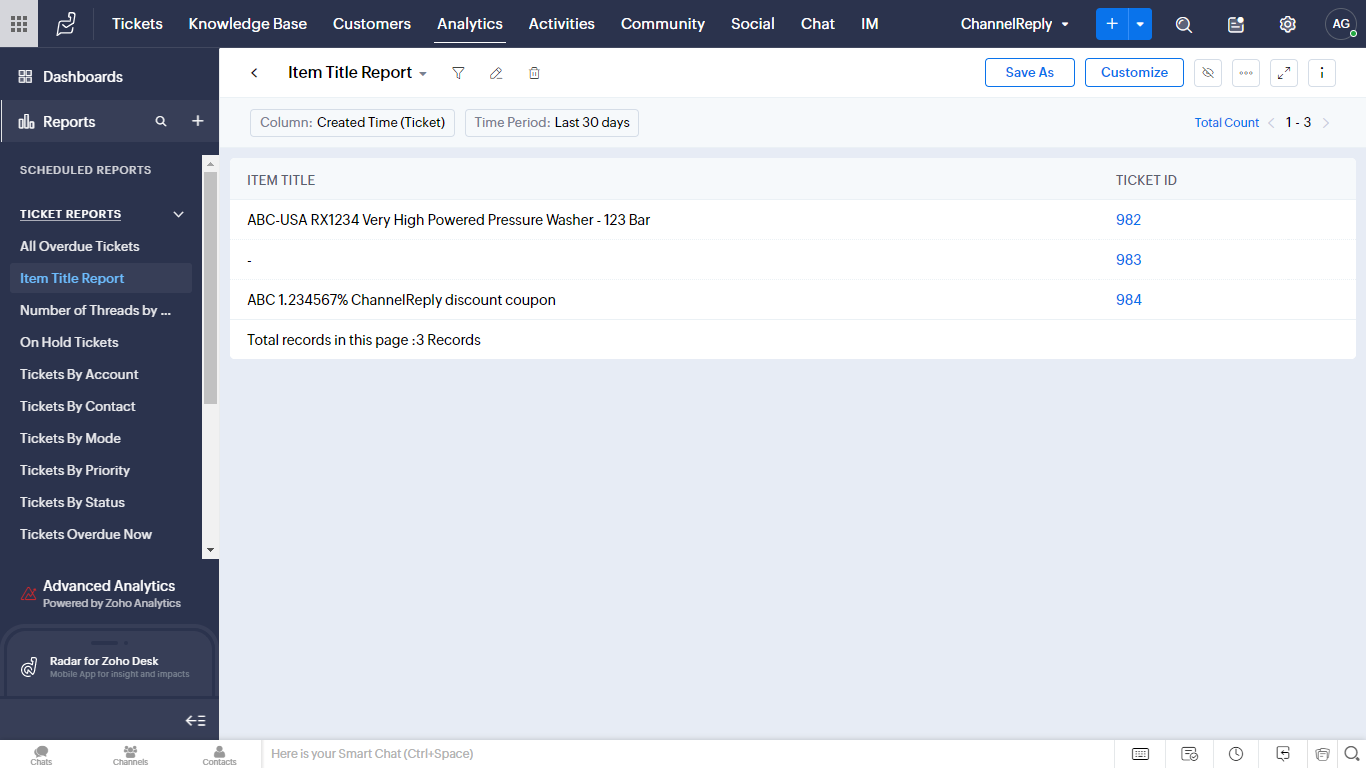Click the Zoho Desk logo icon

[x=66, y=24]
